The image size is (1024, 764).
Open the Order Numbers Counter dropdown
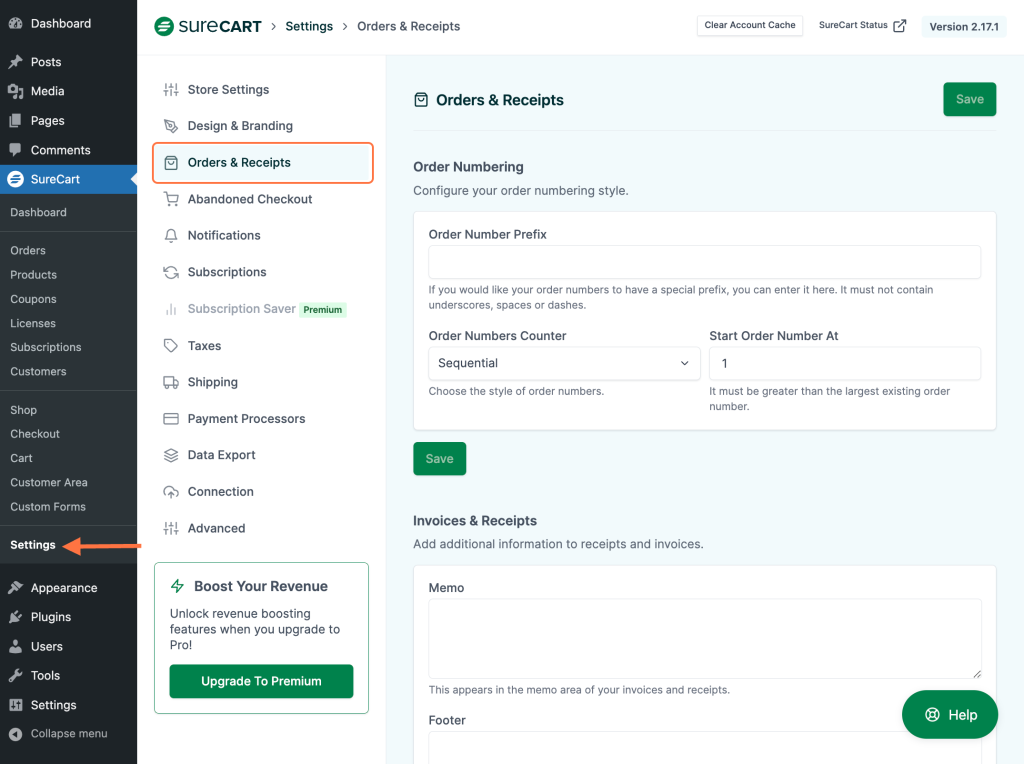[x=564, y=363]
